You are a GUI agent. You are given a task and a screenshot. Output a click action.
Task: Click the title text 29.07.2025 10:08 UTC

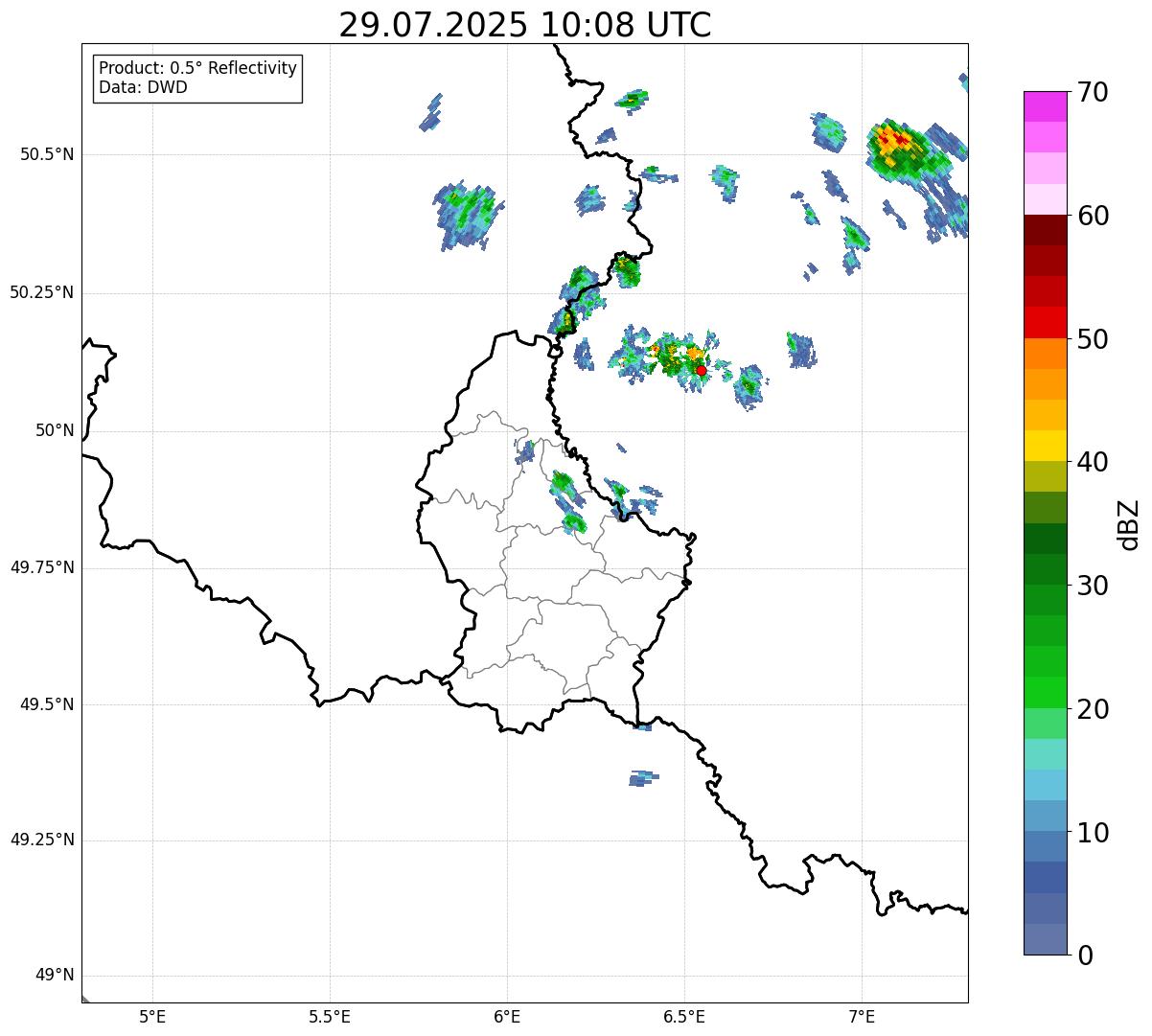pyautogui.click(x=525, y=25)
